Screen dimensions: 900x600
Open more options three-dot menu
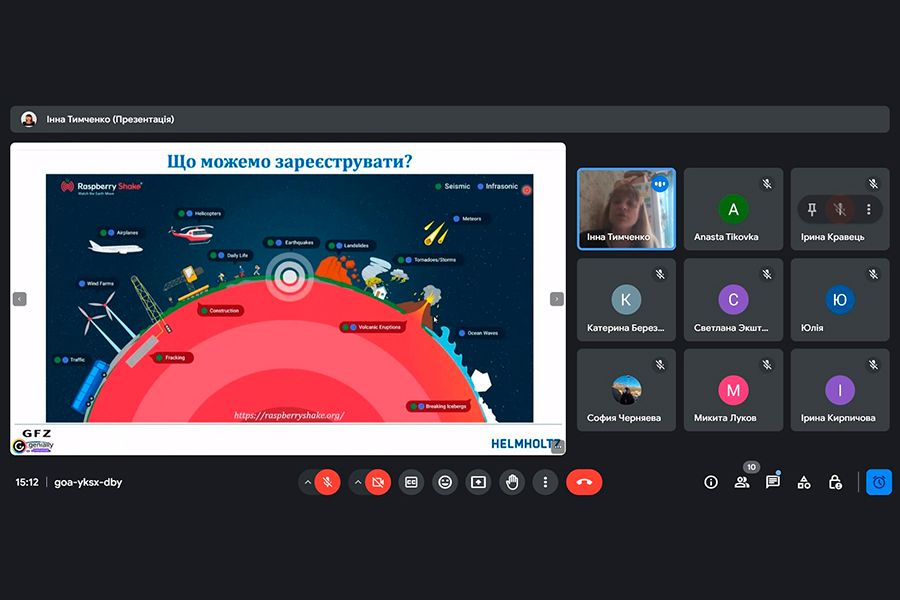545,482
